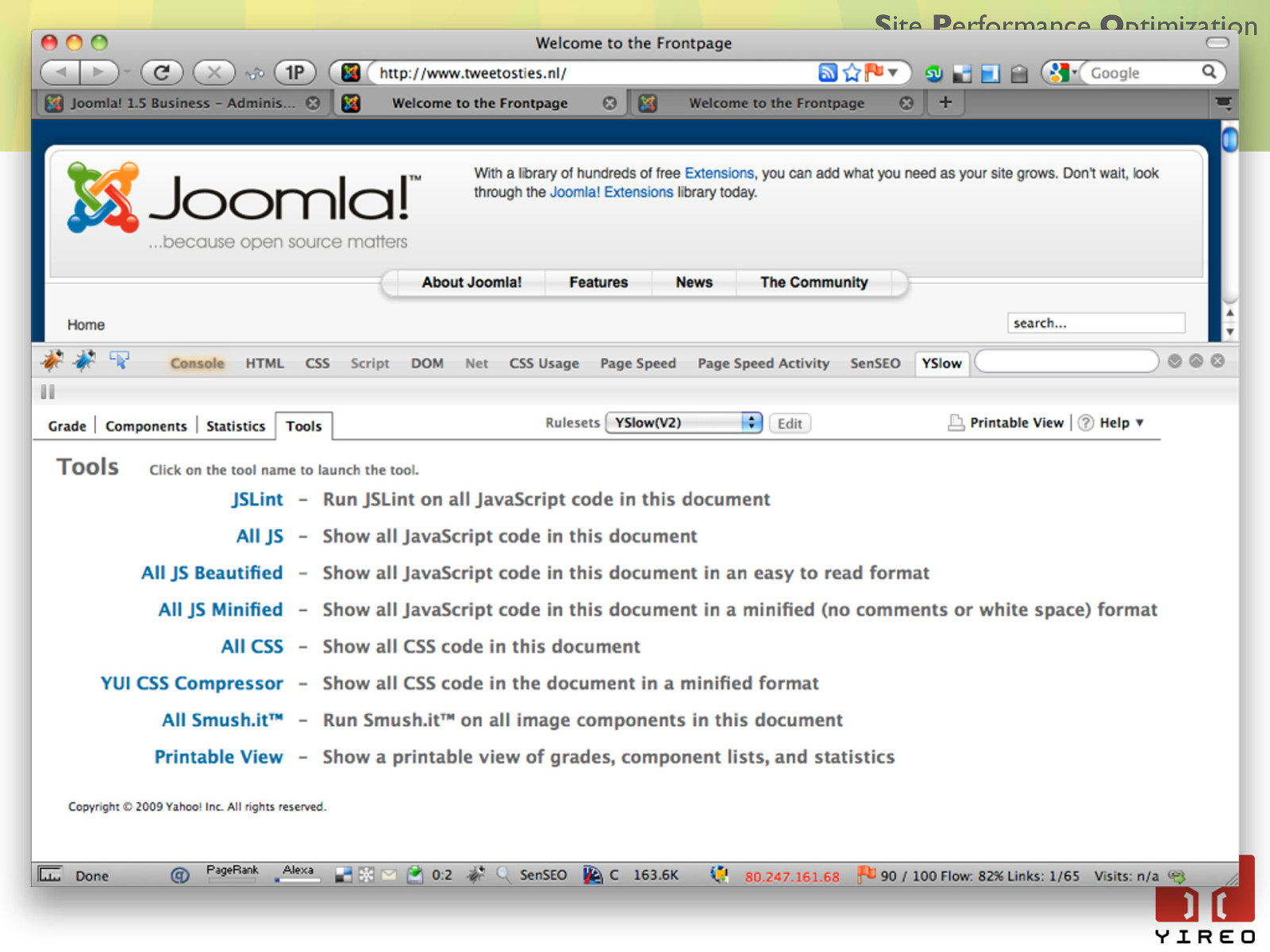
Task: Click the red flag icon in the address bar
Action: tap(874, 72)
